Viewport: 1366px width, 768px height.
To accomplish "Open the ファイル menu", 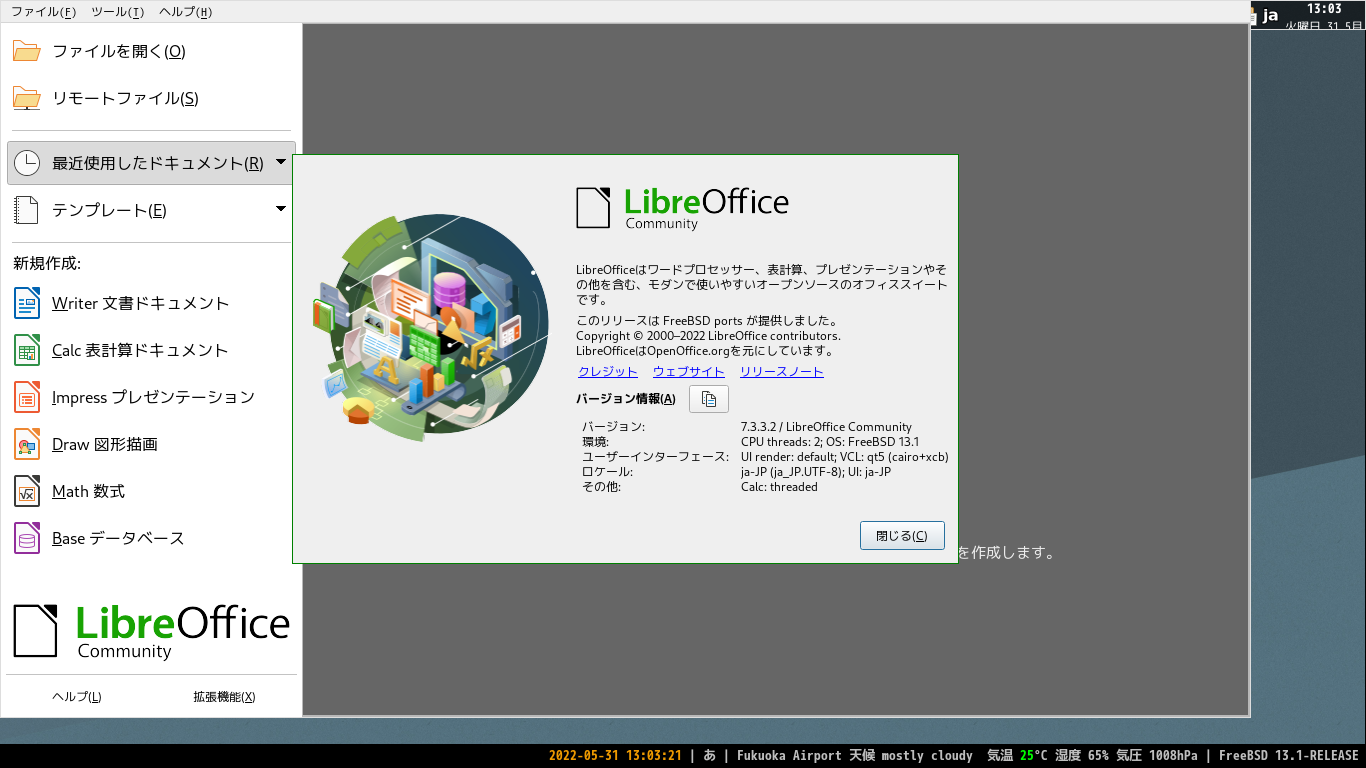I will 43,12.
